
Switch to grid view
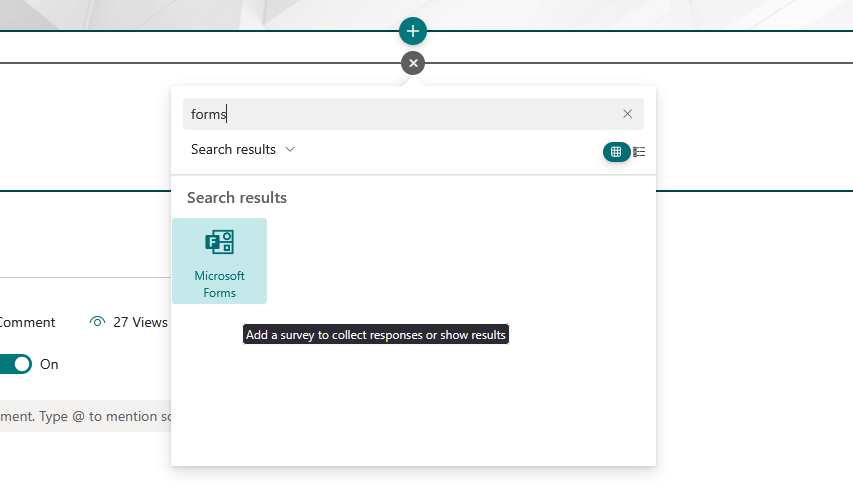point(616,152)
